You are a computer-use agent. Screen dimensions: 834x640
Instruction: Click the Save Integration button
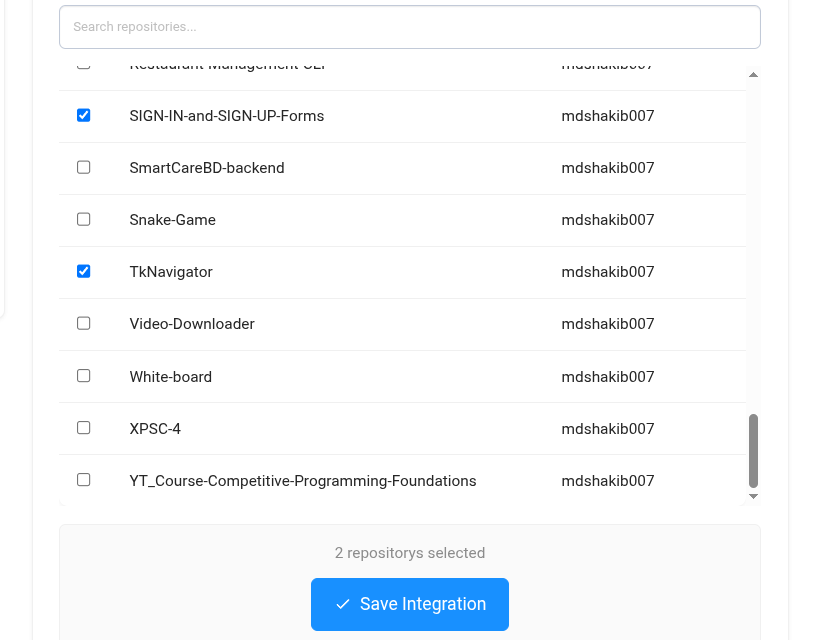tap(410, 604)
